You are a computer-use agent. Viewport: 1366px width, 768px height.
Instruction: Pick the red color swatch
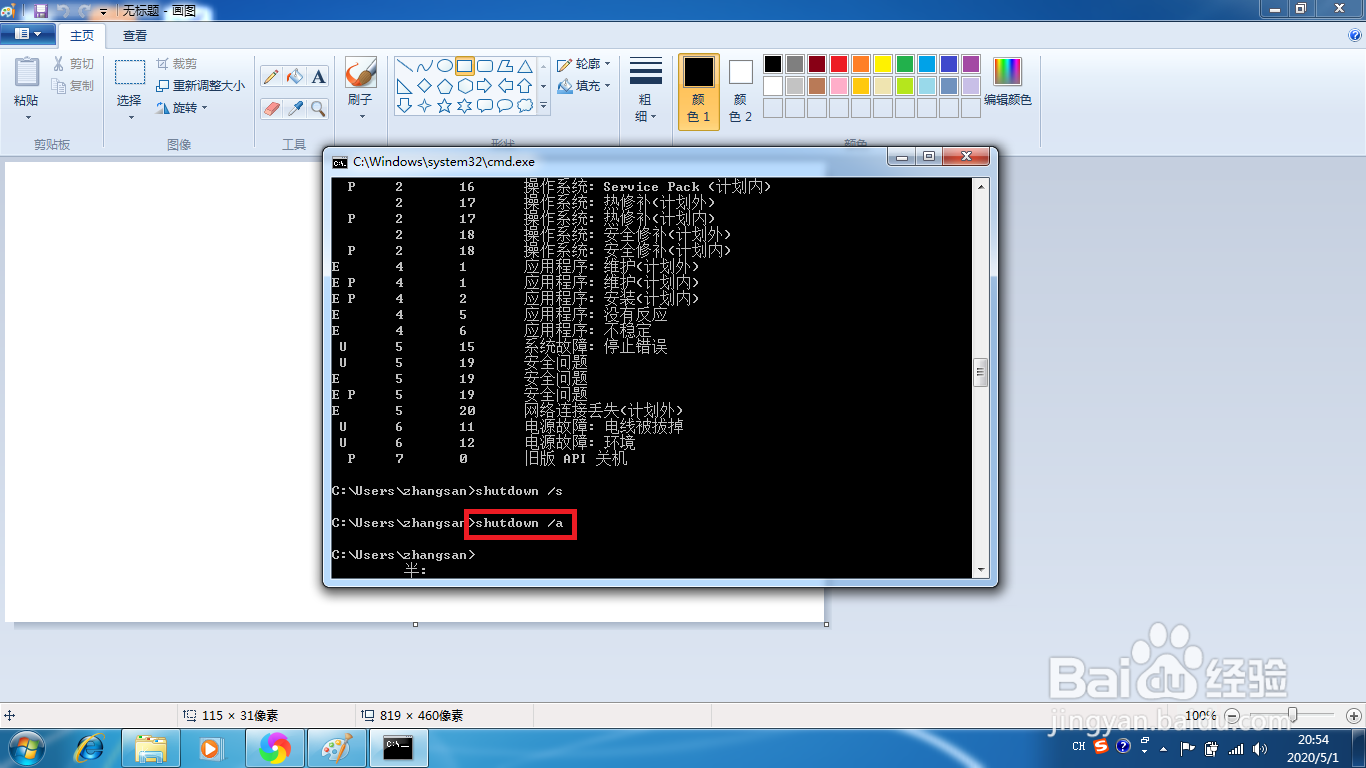(839, 64)
